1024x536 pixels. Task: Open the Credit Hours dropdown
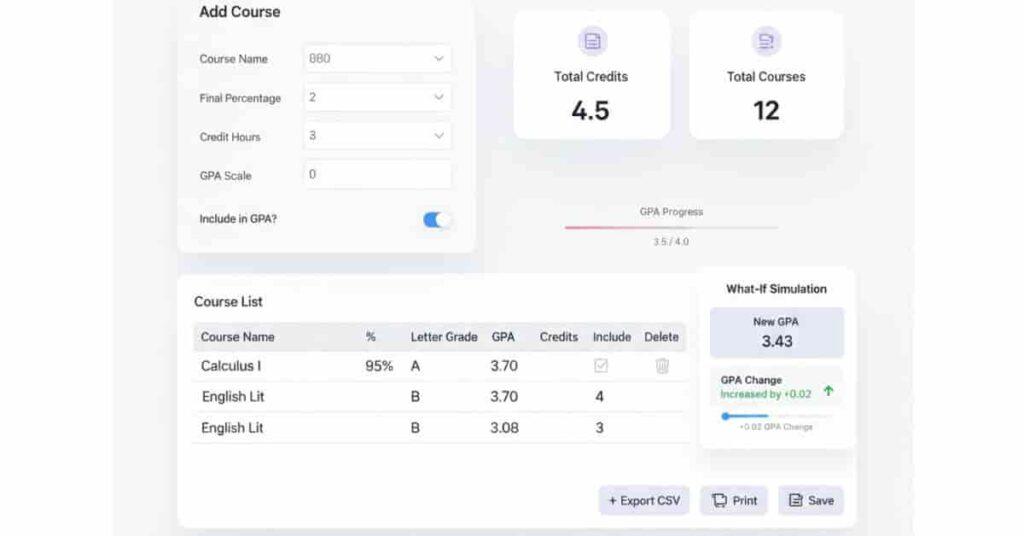(x=377, y=136)
